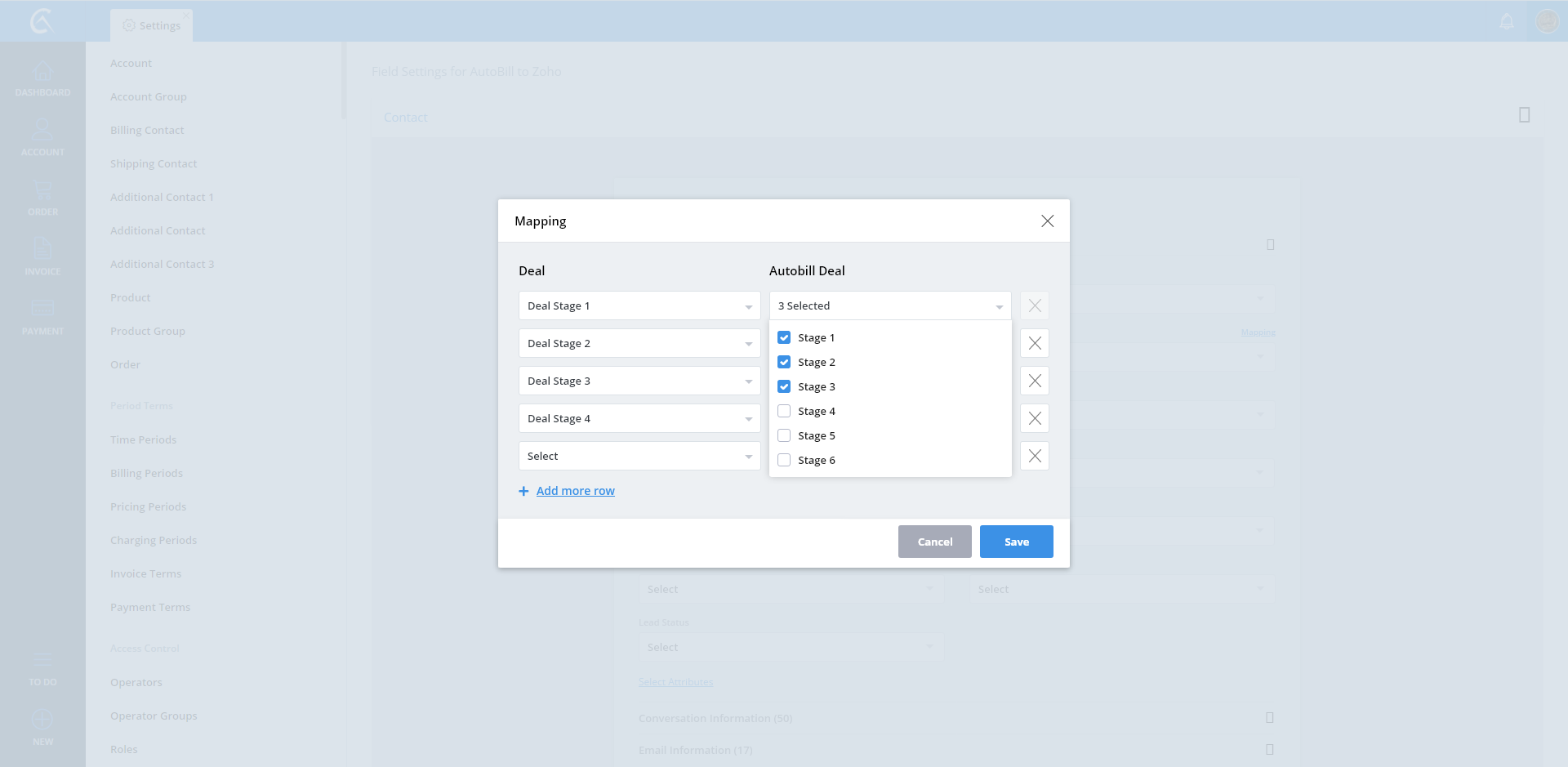Click the Save button

[x=1016, y=542]
